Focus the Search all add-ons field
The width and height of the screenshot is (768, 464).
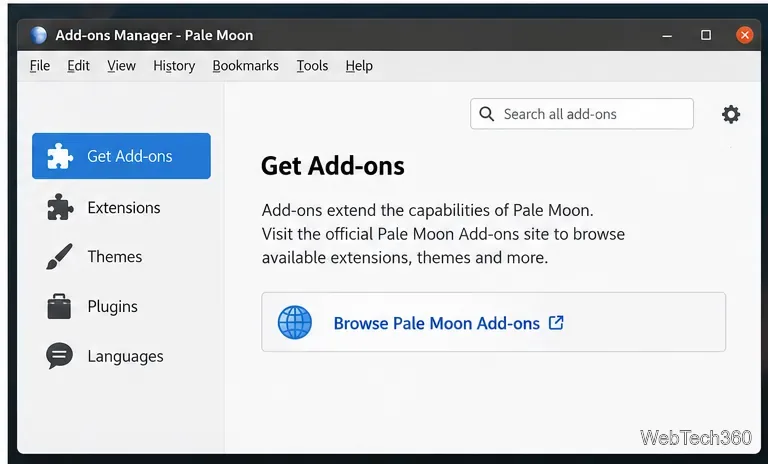tap(582, 114)
